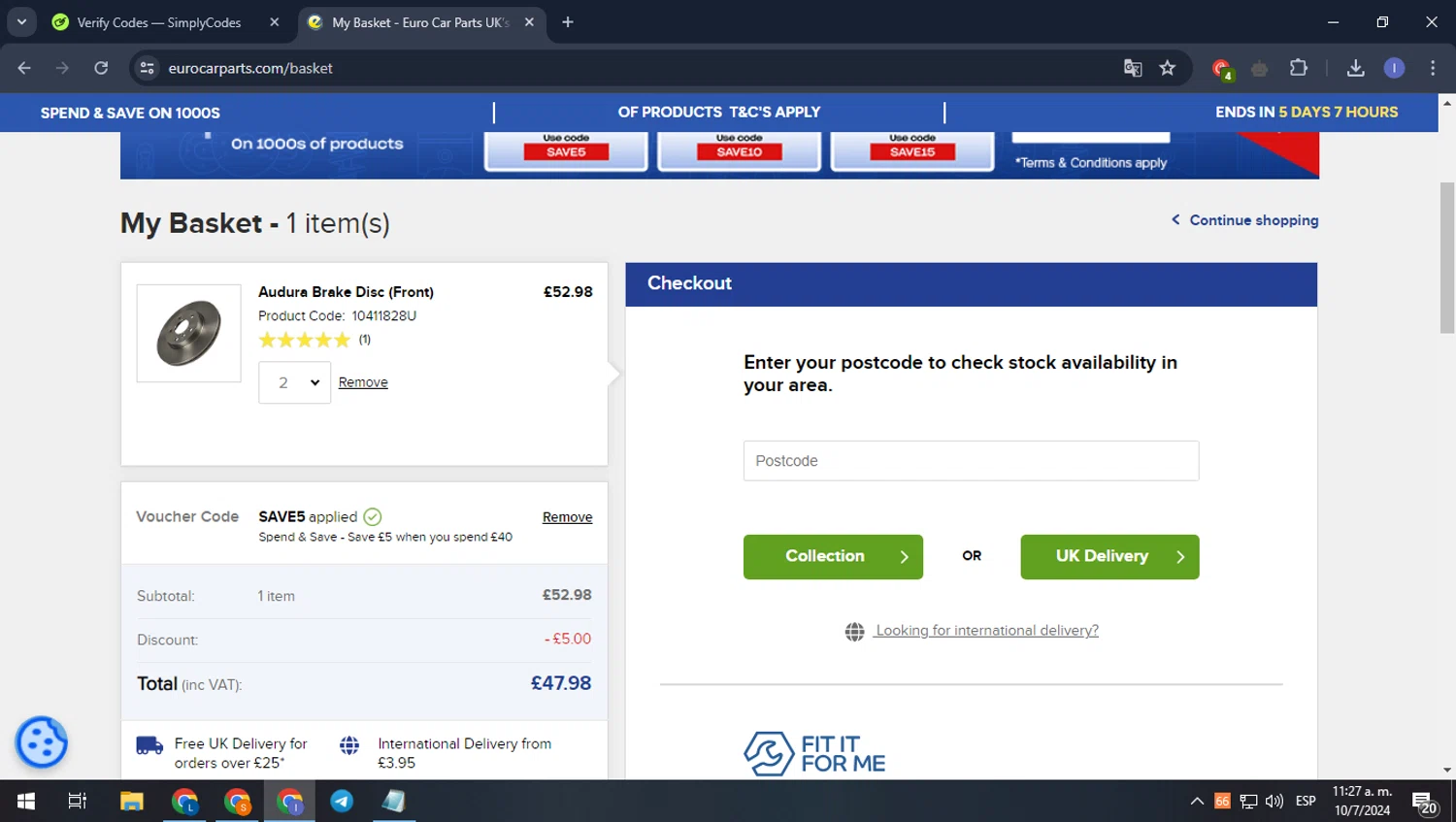
Task: Switch to Verify Codes SimplyCodes tab
Action: point(158,22)
